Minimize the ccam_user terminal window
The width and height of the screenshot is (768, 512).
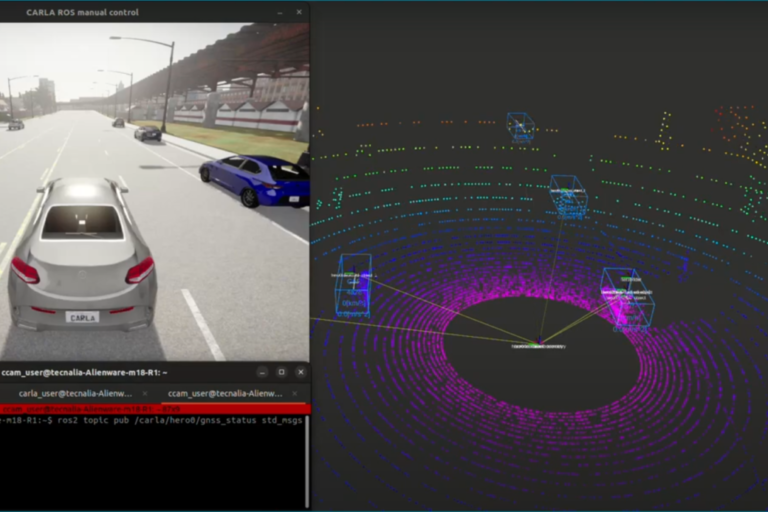263,372
